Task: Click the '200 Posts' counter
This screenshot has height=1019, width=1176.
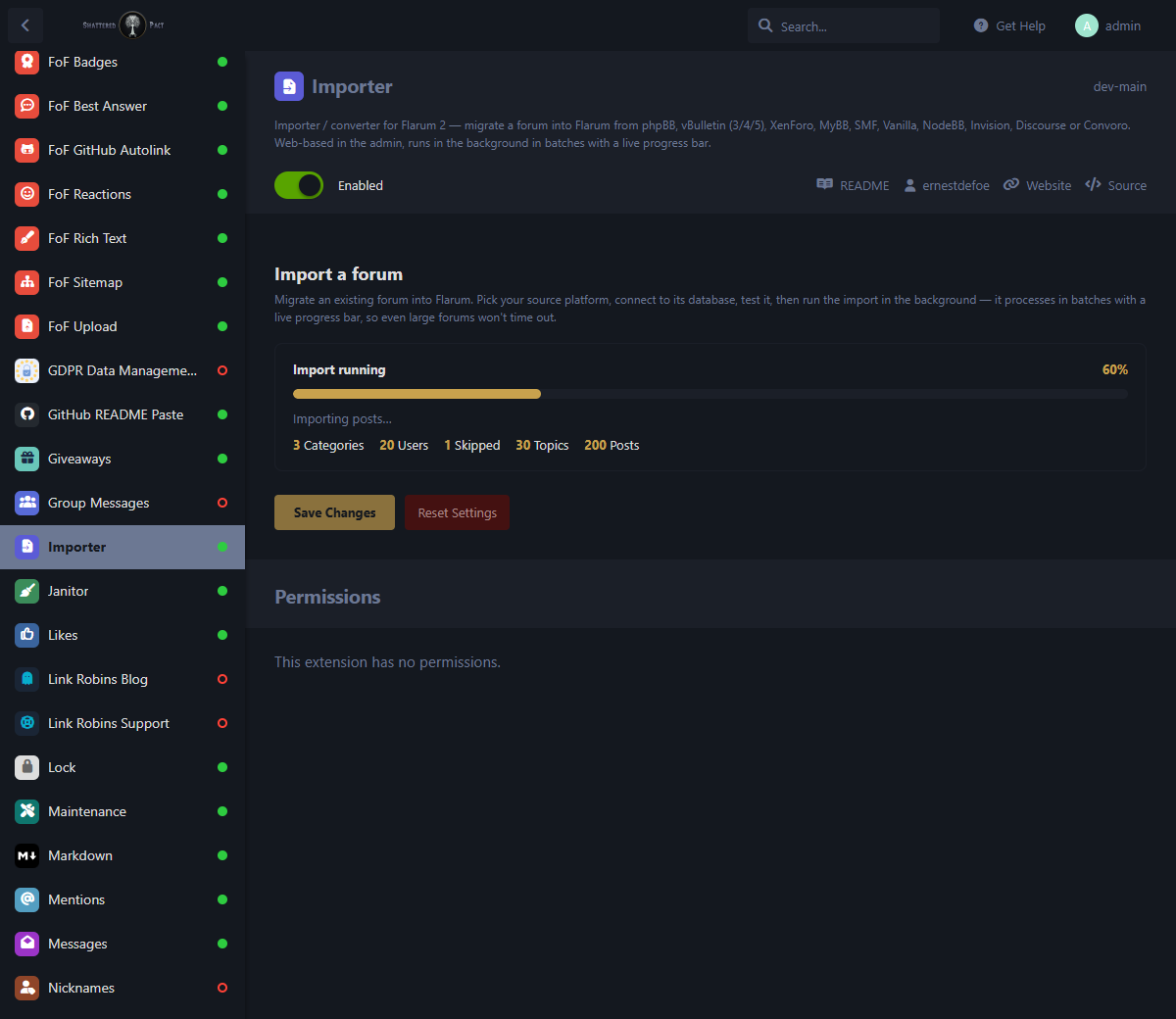Action: tap(612, 445)
